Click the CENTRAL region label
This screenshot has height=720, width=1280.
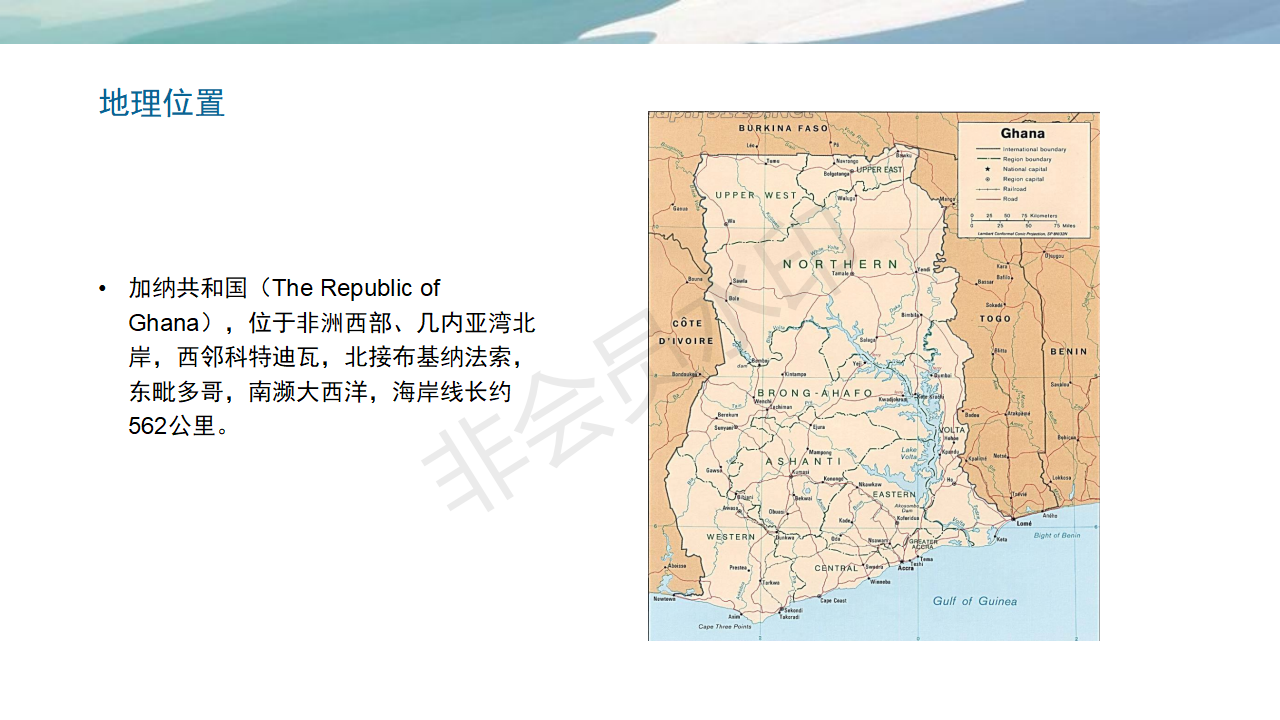pos(836,568)
